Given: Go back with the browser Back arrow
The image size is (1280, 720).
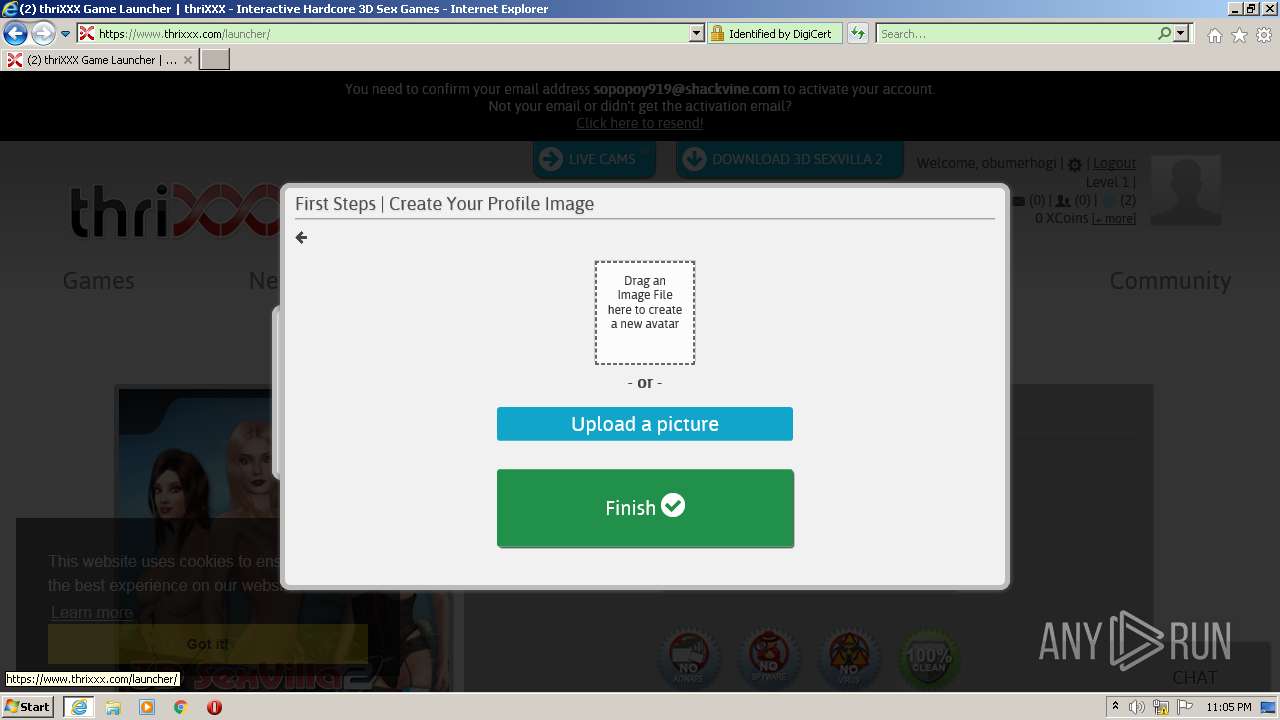Looking at the screenshot, I should pyautogui.click(x=15, y=33).
